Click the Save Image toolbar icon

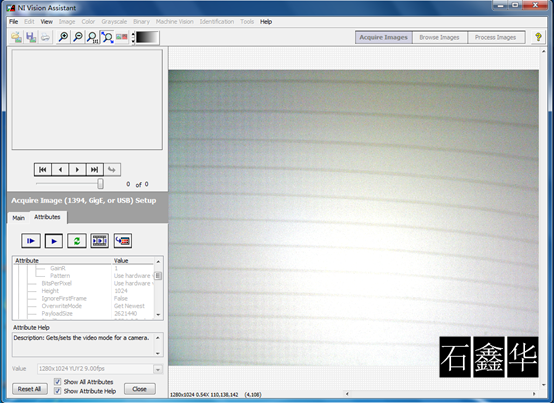click(31, 37)
